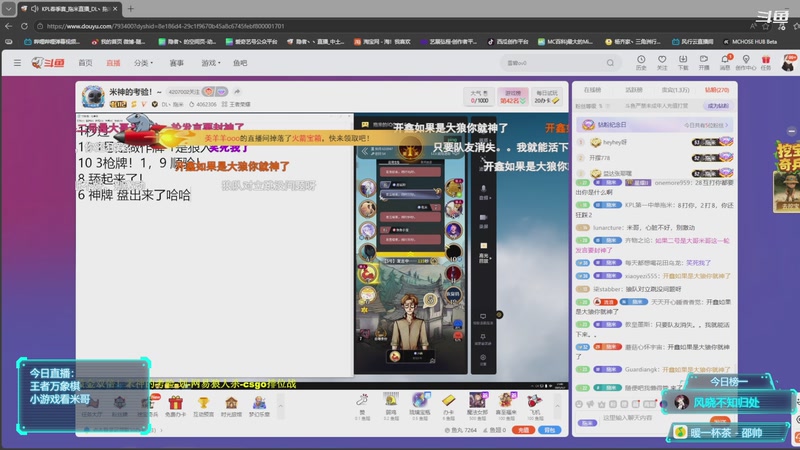The width and height of the screenshot is (800, 450).
Task: Click the chat emoji smiley icon
Action: pos(579,404)
